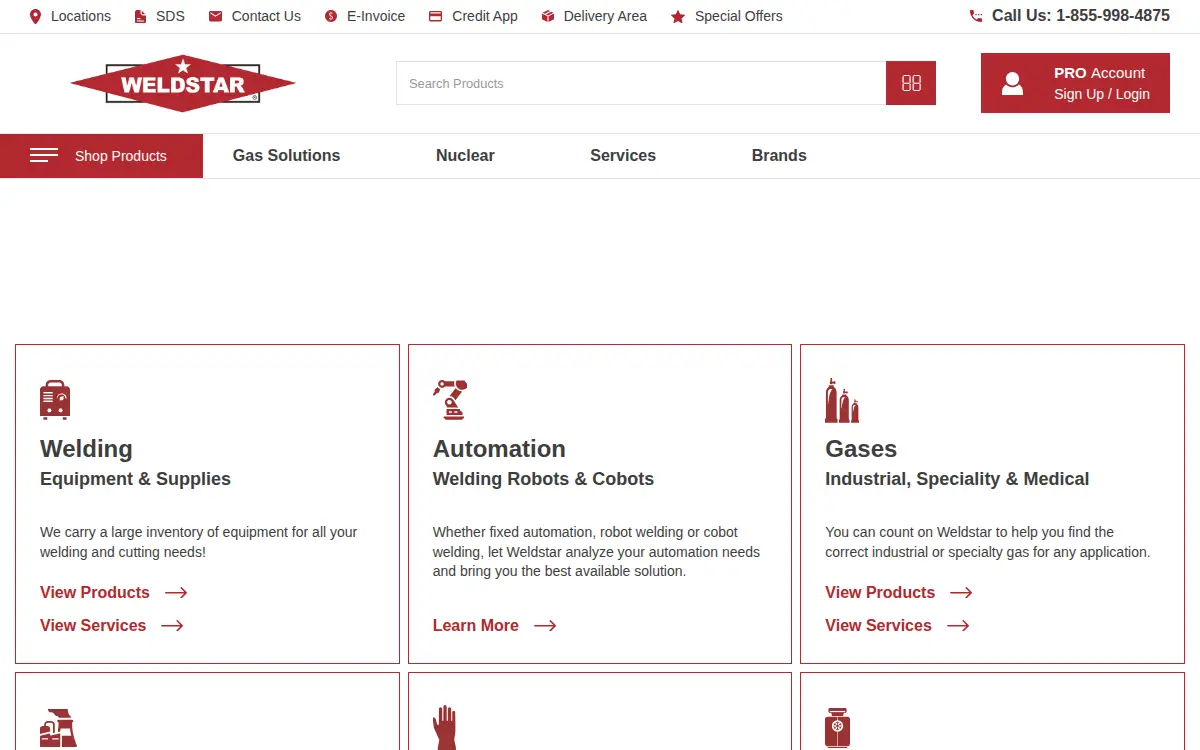
Task: Open the Credit App link
Action: tap(485, 16)
